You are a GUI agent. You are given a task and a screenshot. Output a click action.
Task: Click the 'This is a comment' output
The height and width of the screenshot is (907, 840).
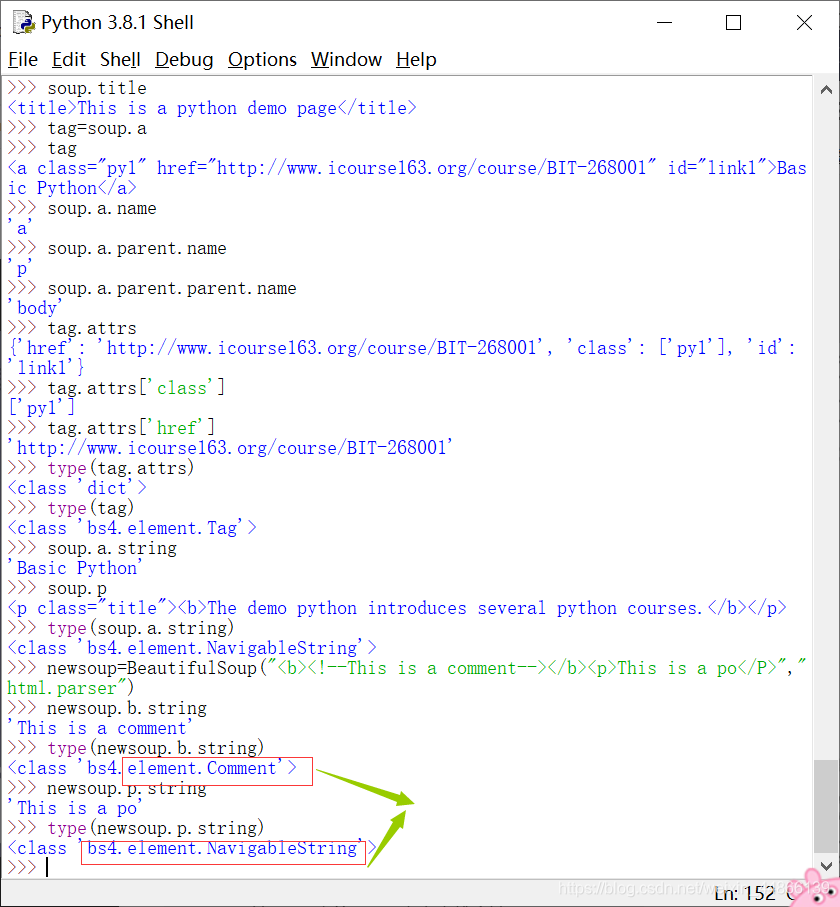tap(100, 728)
